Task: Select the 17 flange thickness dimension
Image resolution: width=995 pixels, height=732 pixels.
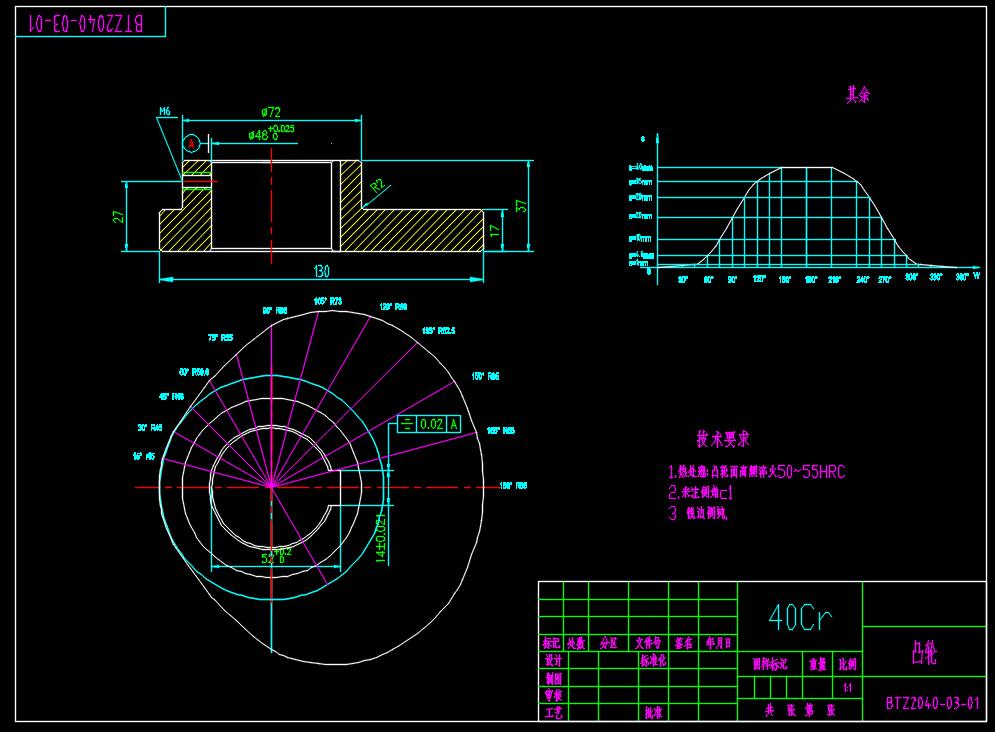Action: coord(495,230)
